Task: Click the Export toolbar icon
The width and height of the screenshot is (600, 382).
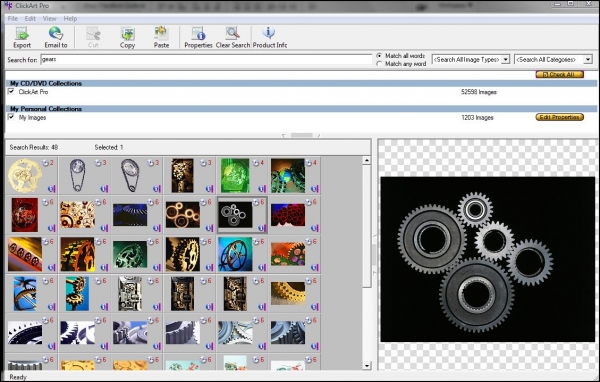Action: click(22, 37)
